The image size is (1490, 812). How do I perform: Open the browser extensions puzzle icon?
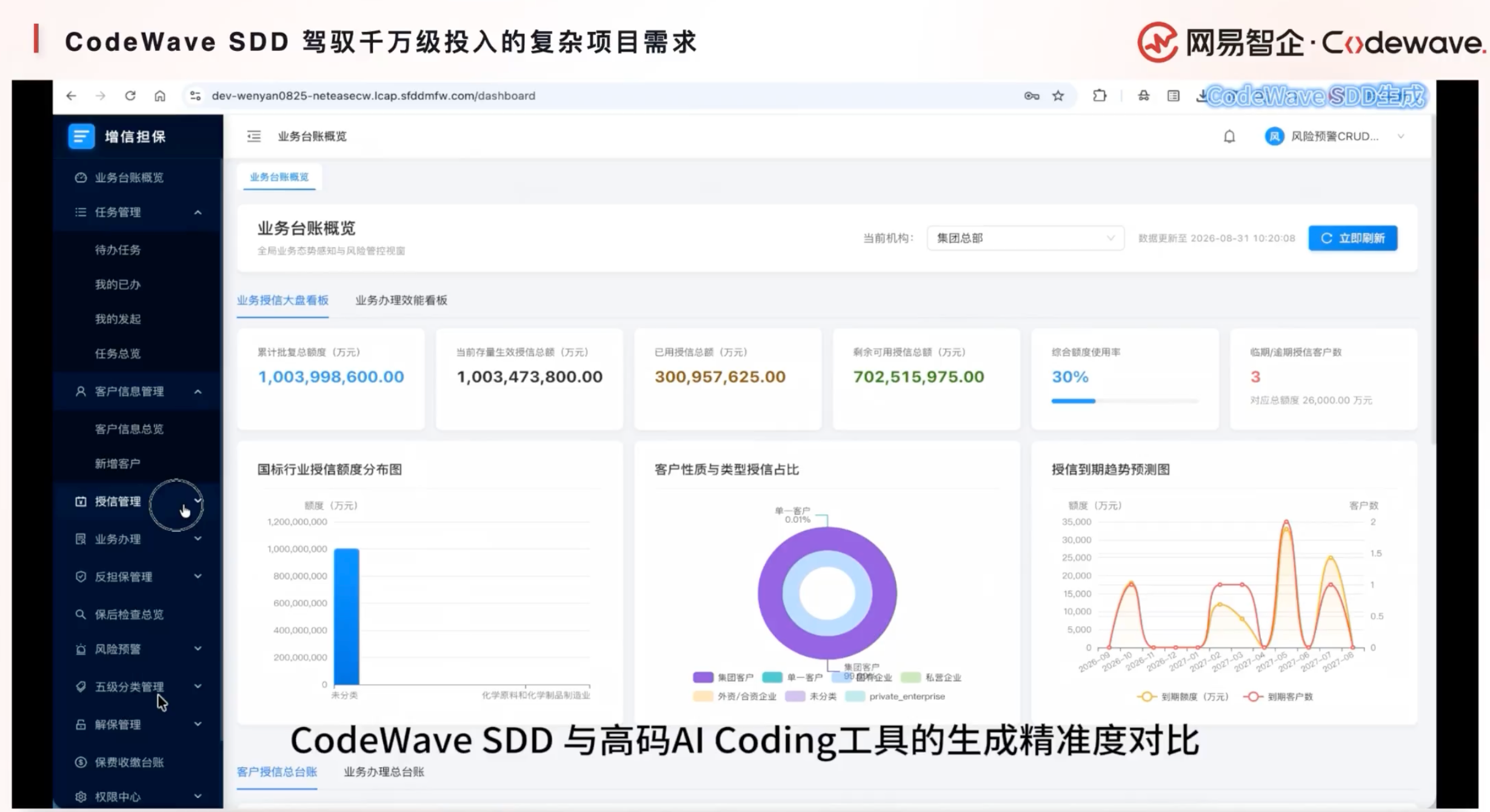click(x=1099, y=96)
